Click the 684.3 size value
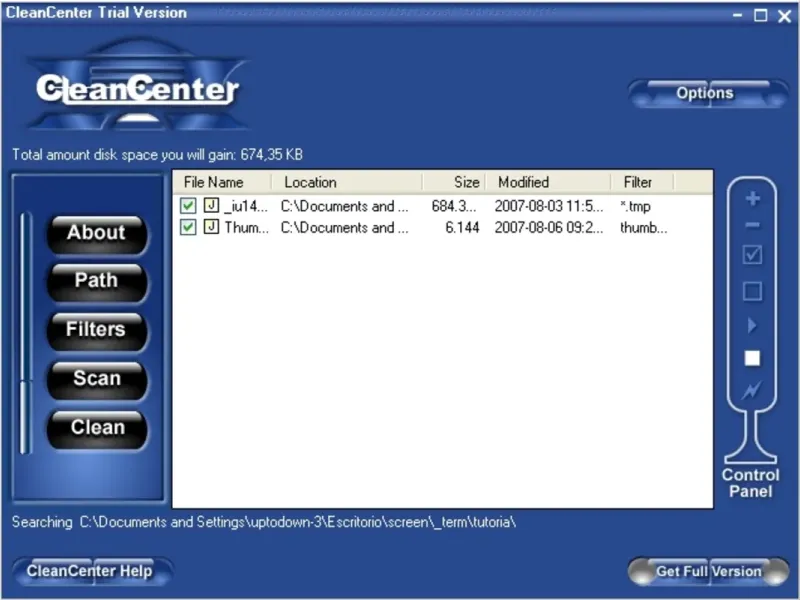 (454, 206)
